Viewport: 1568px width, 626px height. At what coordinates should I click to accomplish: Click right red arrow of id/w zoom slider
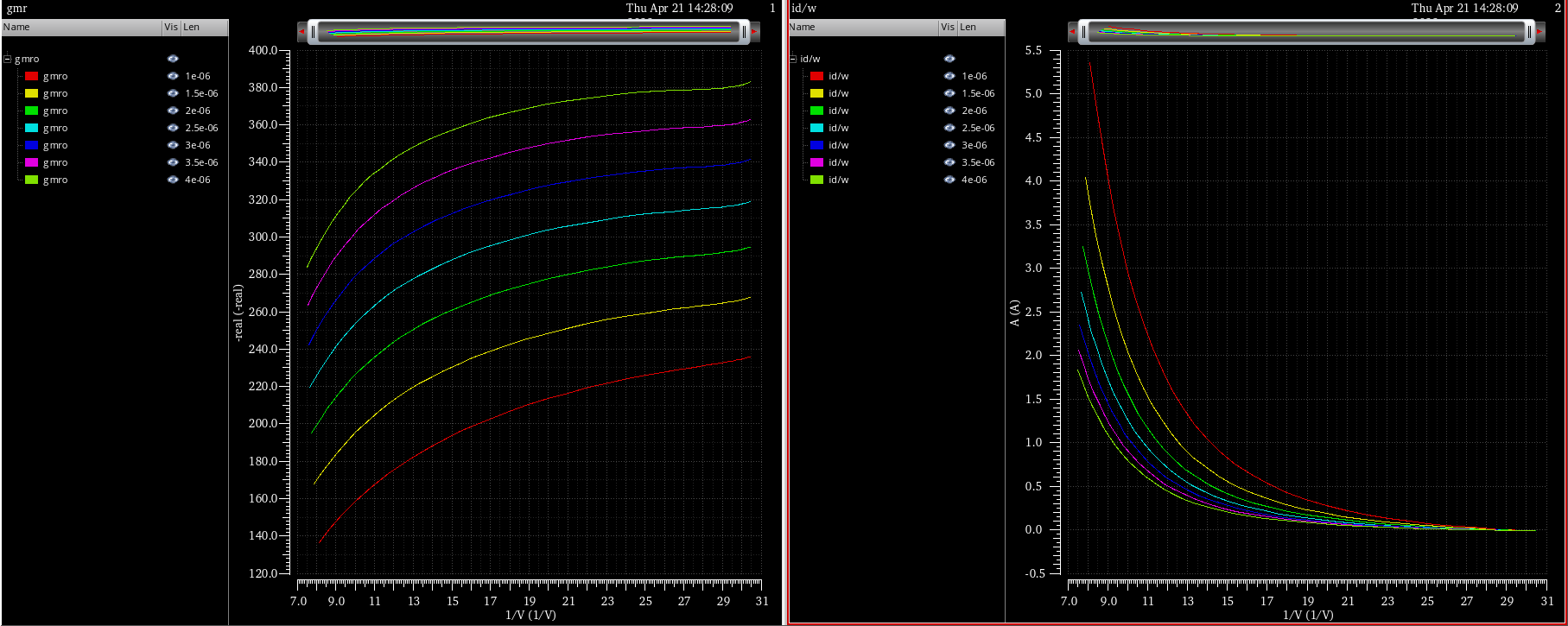(x=1540, y=32)
